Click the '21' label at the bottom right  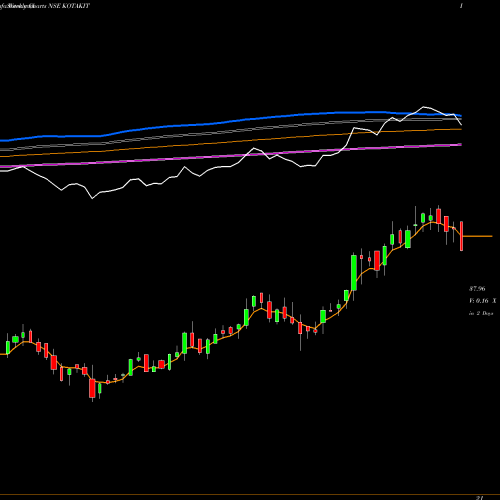[479, 498]
